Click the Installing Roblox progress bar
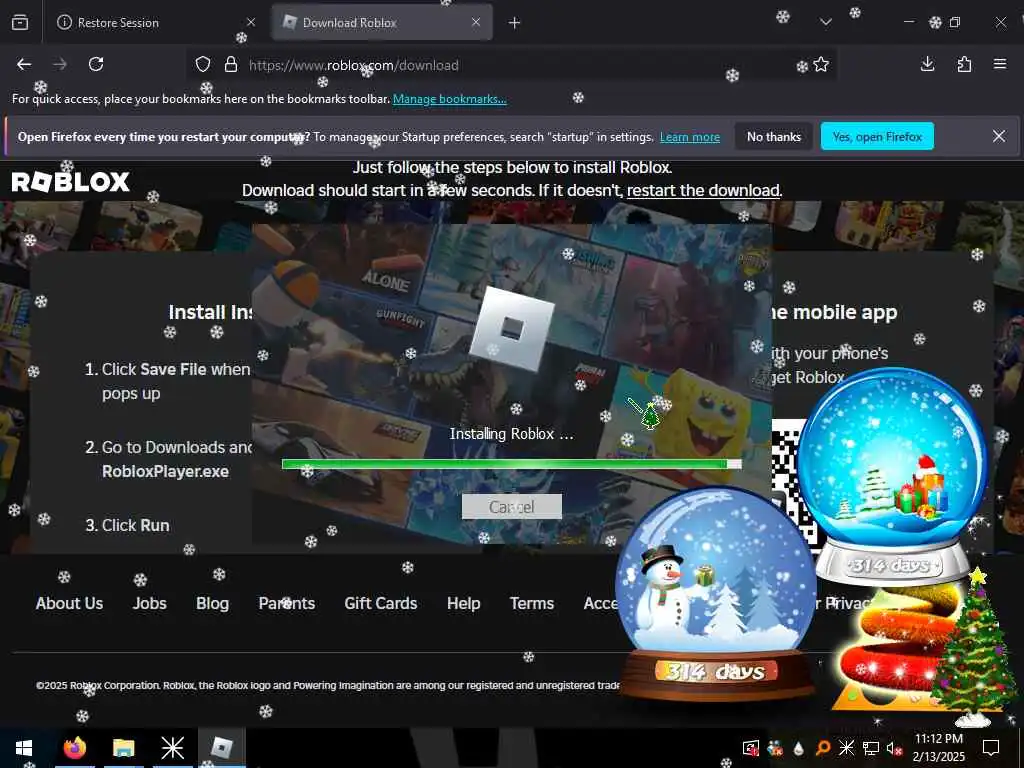 (x=511, y=464)
